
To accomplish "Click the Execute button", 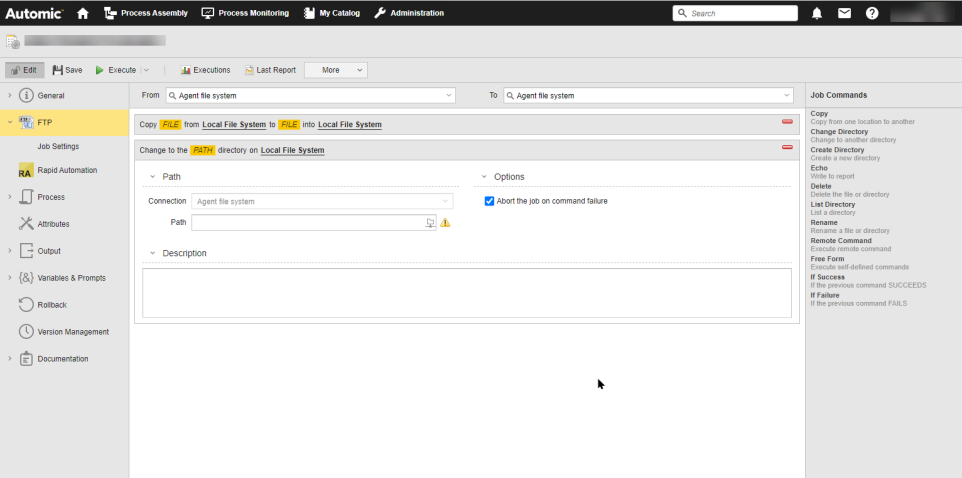I will click(116, 70).
